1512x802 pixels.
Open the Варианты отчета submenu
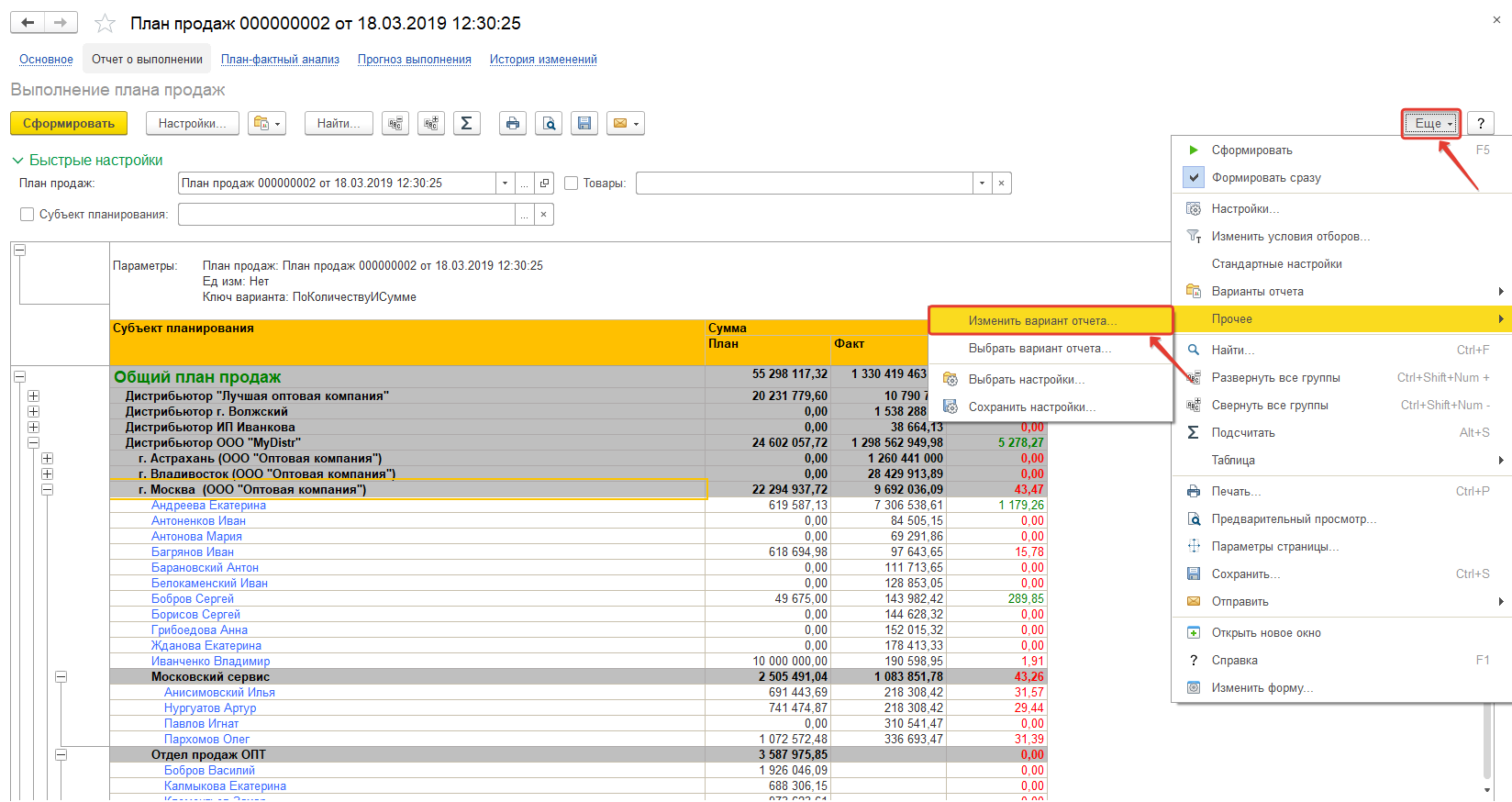(1341, 292)
